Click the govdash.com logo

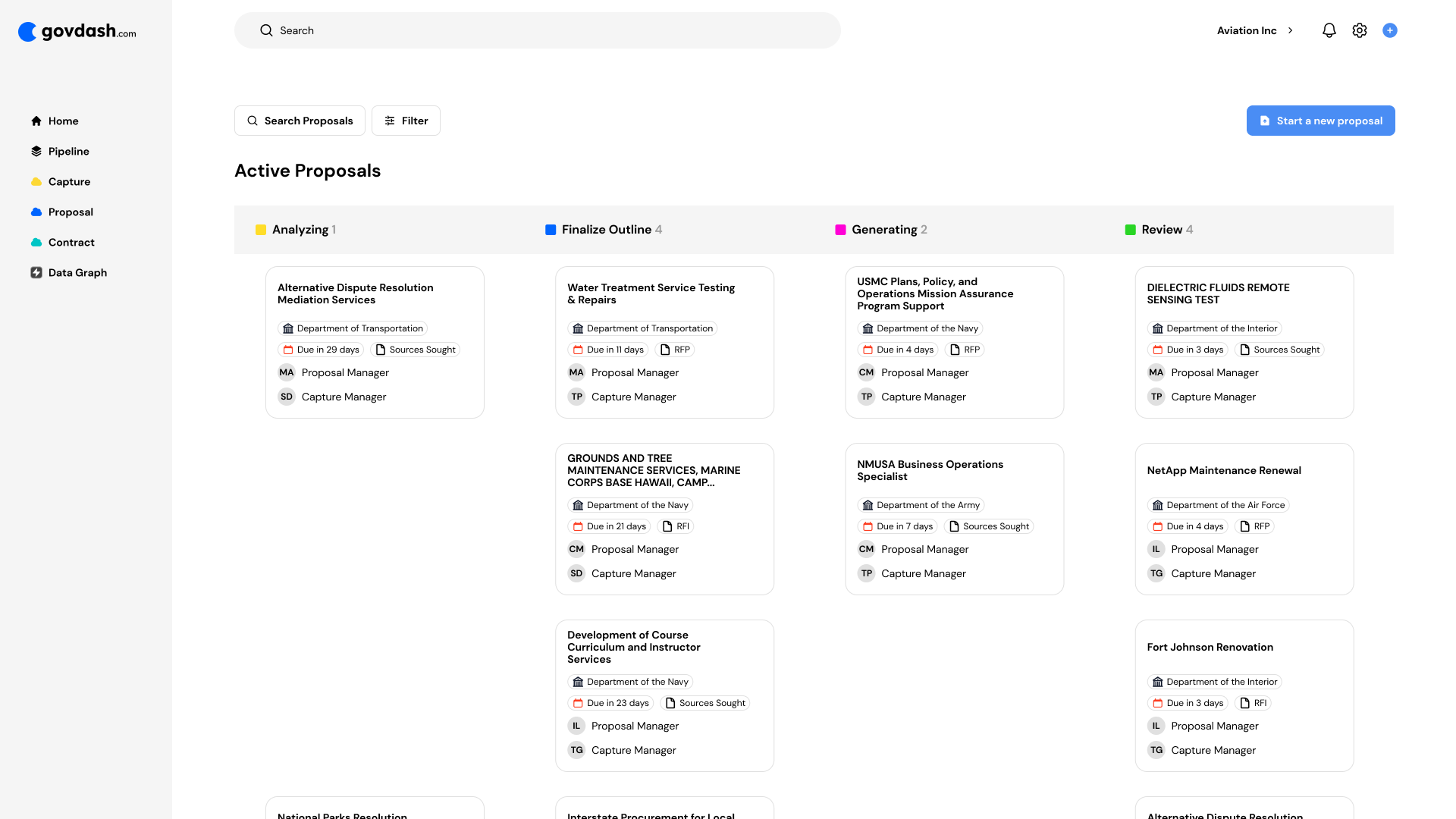pyautogui.click(x=77, y=32)
